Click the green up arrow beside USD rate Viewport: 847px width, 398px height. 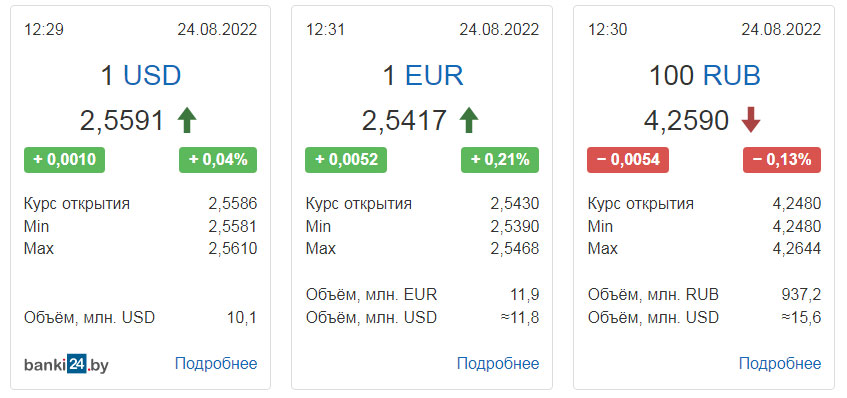pyautogui.click(x=187, y=120)
